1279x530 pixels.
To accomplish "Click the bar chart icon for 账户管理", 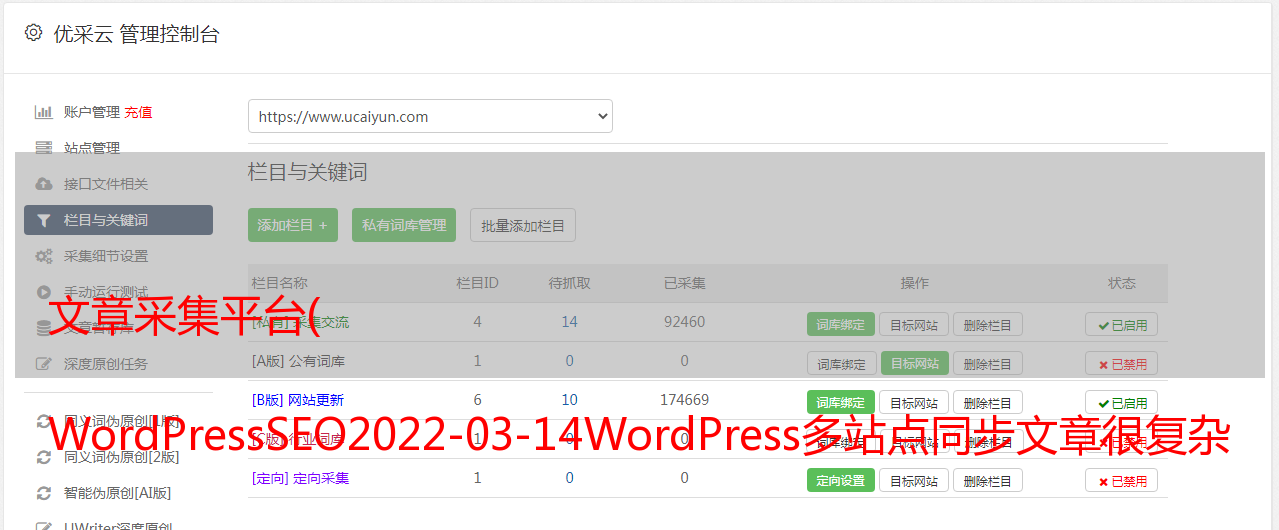I will [44, 112].
